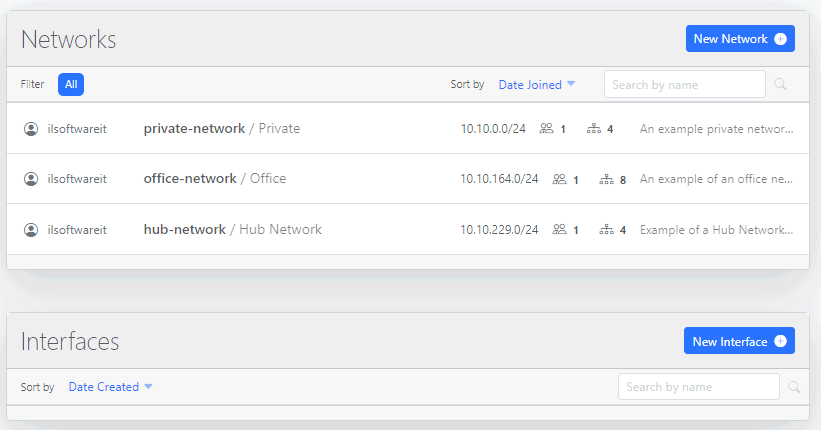Click the New Interface button

coord(738,341)
